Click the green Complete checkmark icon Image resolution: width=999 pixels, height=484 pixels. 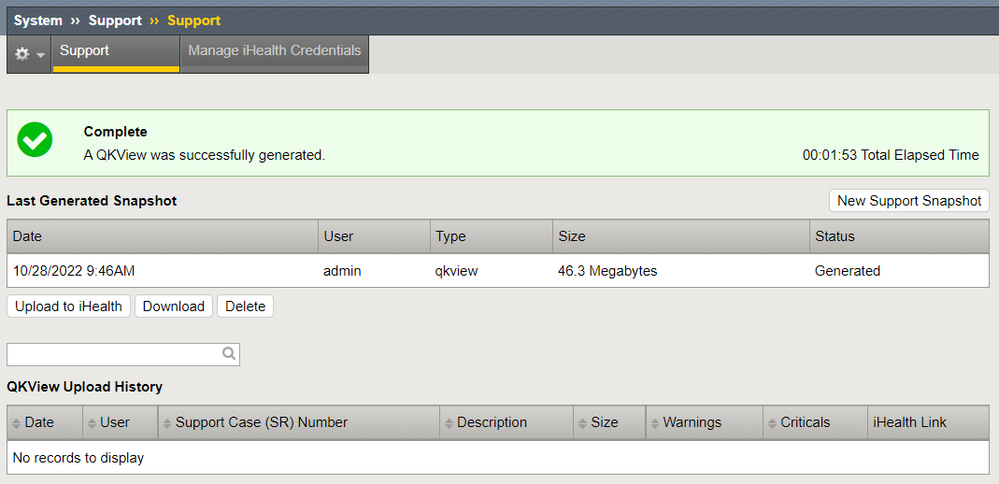tap(35, 139)
